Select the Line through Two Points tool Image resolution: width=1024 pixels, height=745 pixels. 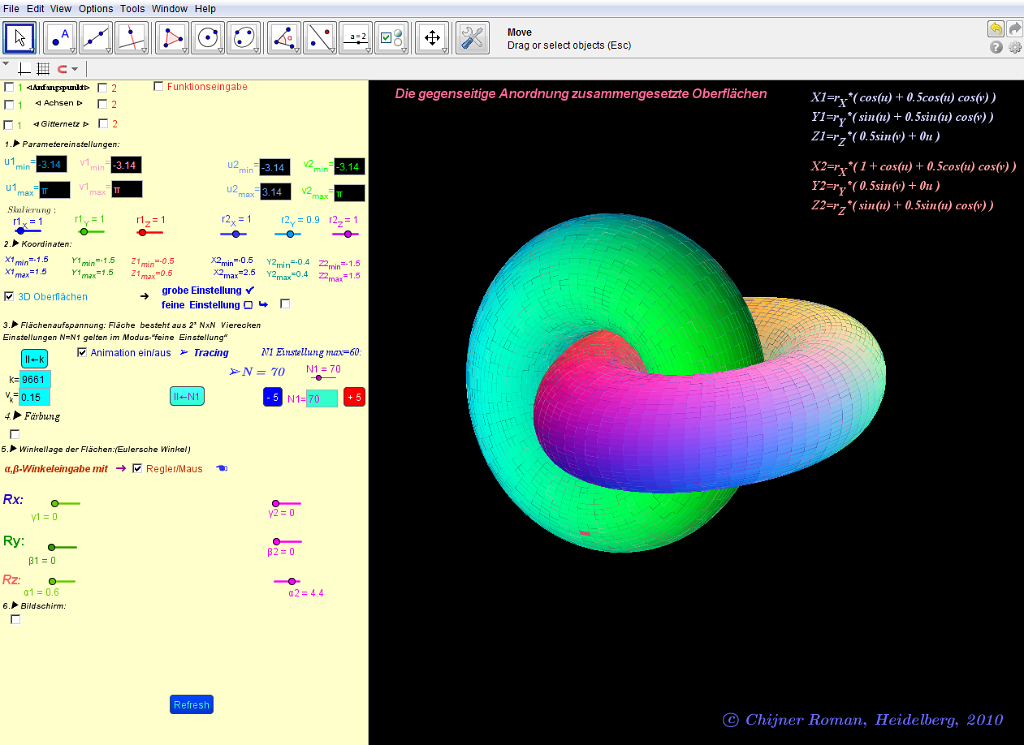point(96,38)
